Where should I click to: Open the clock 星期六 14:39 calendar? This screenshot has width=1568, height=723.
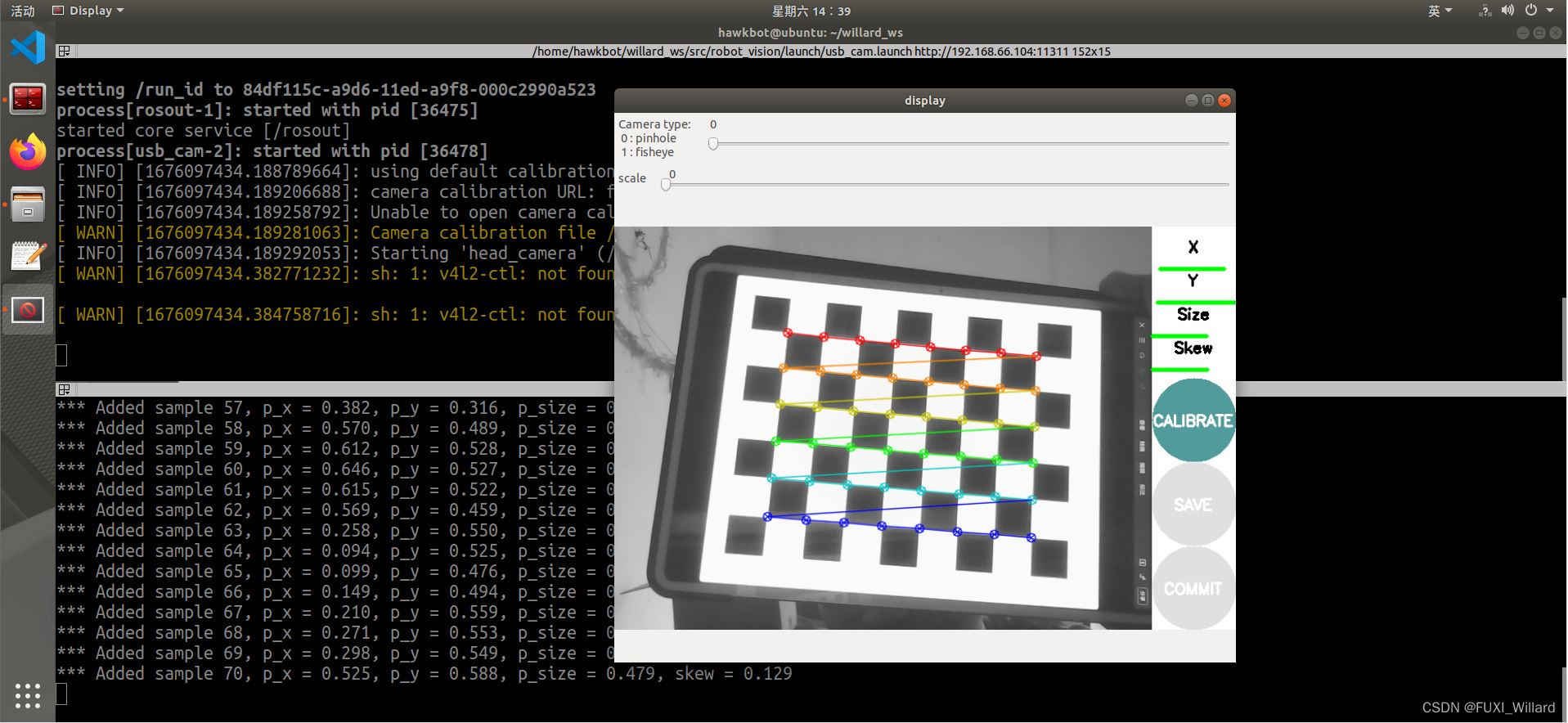coord(811,11)
